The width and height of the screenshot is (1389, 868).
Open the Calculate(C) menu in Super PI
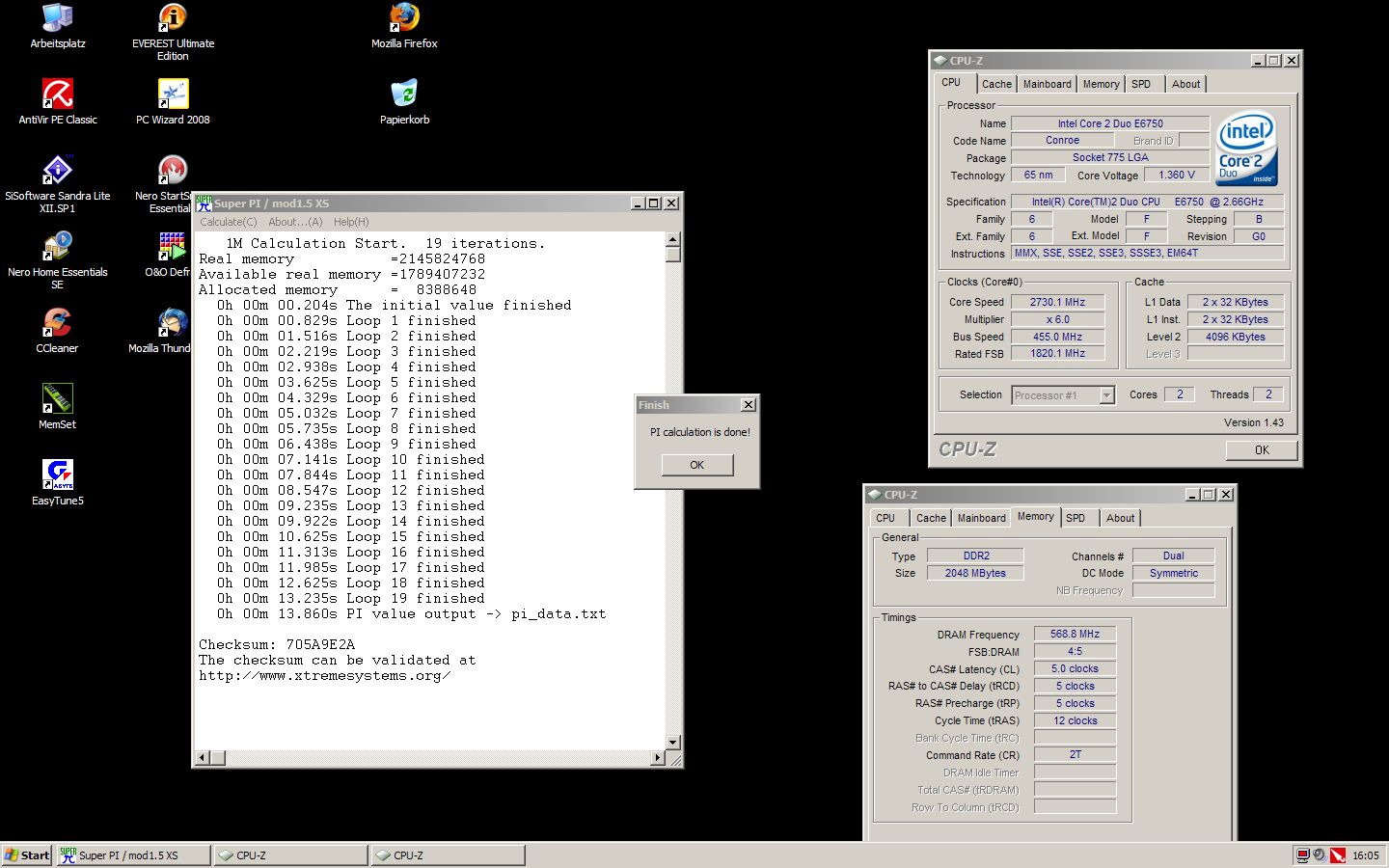click(229, 222)
